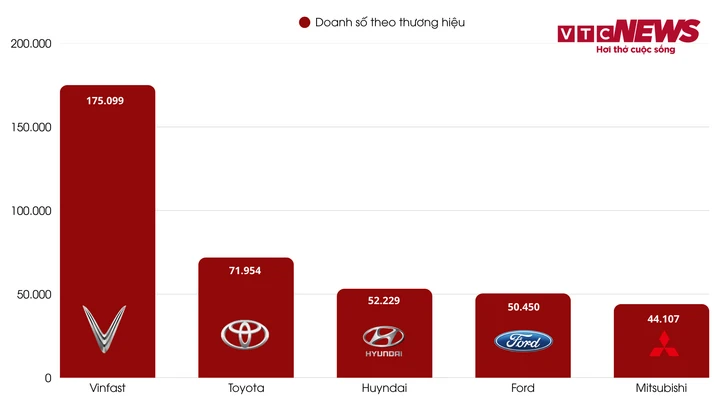Click the Mitsubishi axis label
720x405 pixels.
[661, 388]
